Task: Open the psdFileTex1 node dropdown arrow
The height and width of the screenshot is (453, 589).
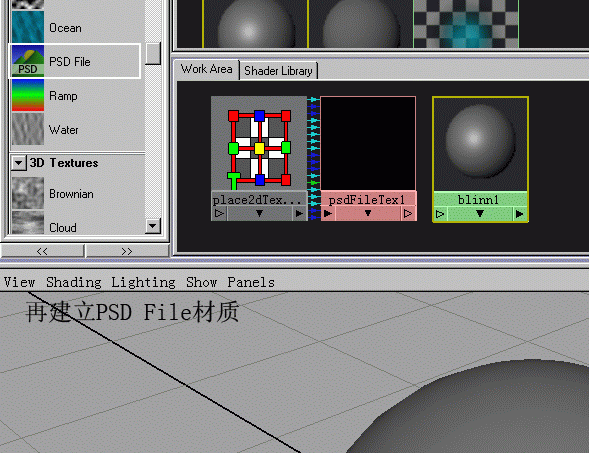Action: [368, 213]
